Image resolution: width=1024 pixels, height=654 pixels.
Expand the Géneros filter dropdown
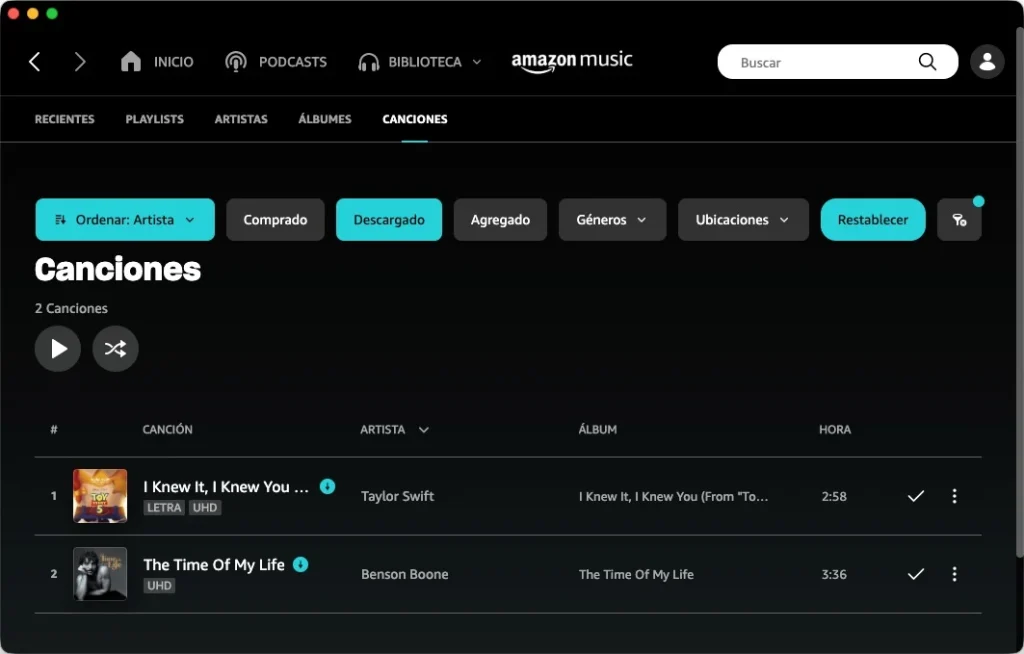(x=612, y=220)
